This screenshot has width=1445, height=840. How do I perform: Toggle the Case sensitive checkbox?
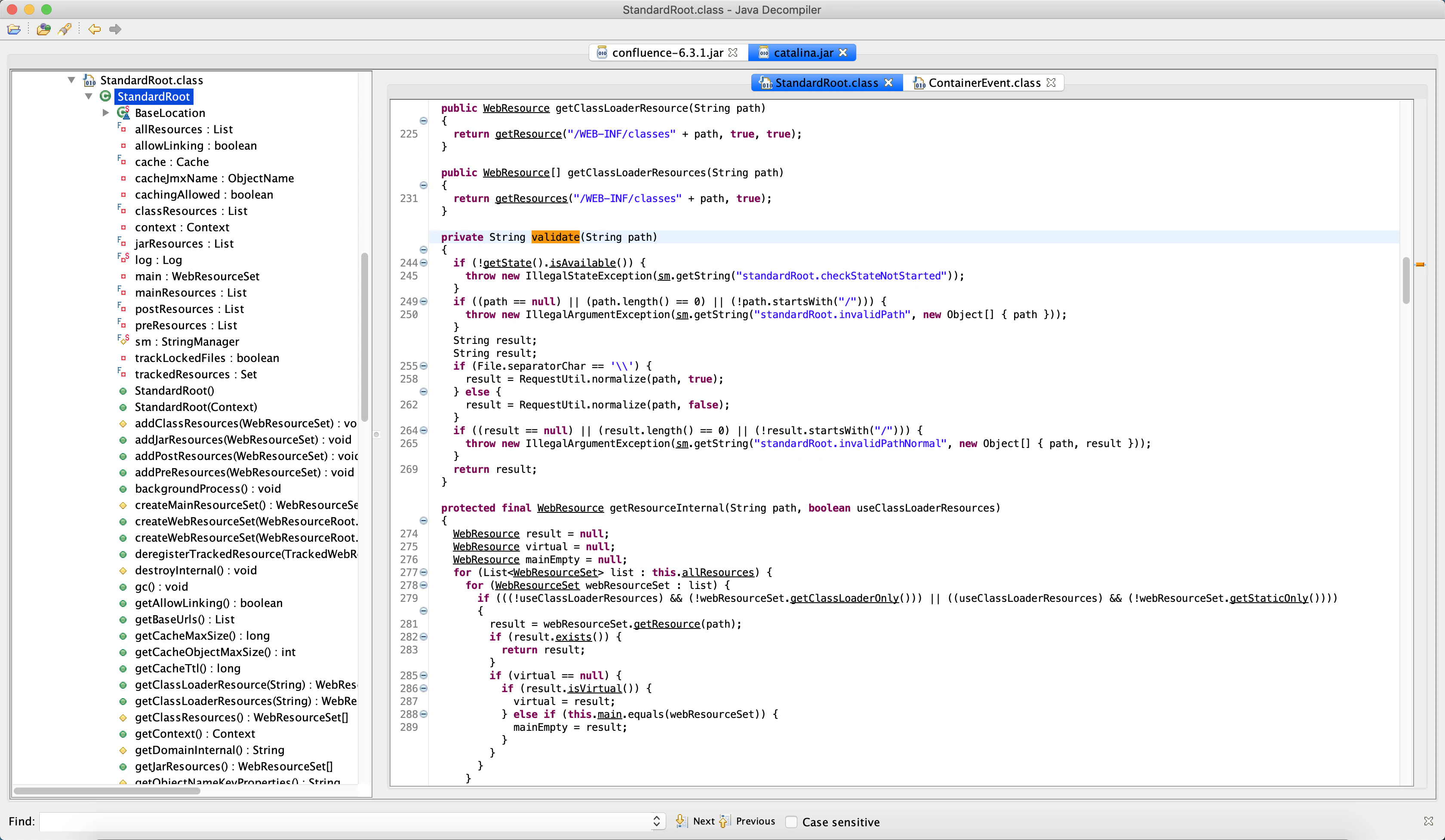[x=791, y=822]
